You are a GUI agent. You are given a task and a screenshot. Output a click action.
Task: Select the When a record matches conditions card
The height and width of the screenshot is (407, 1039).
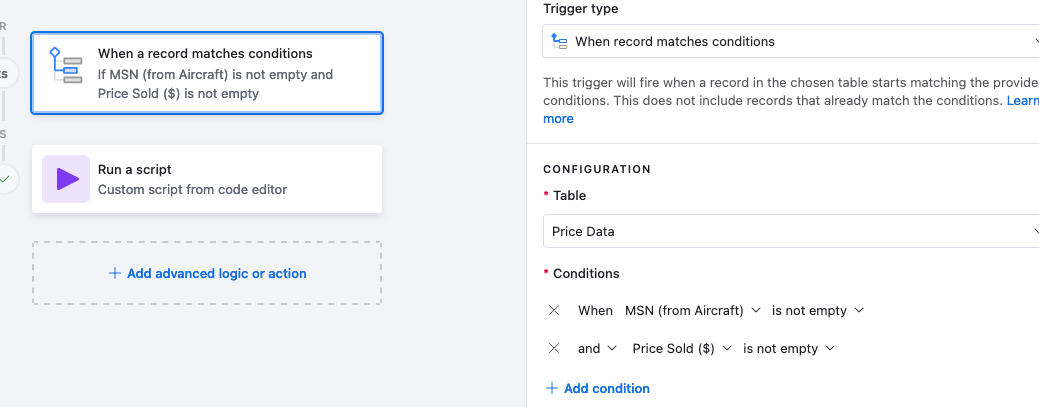(207, 73)
